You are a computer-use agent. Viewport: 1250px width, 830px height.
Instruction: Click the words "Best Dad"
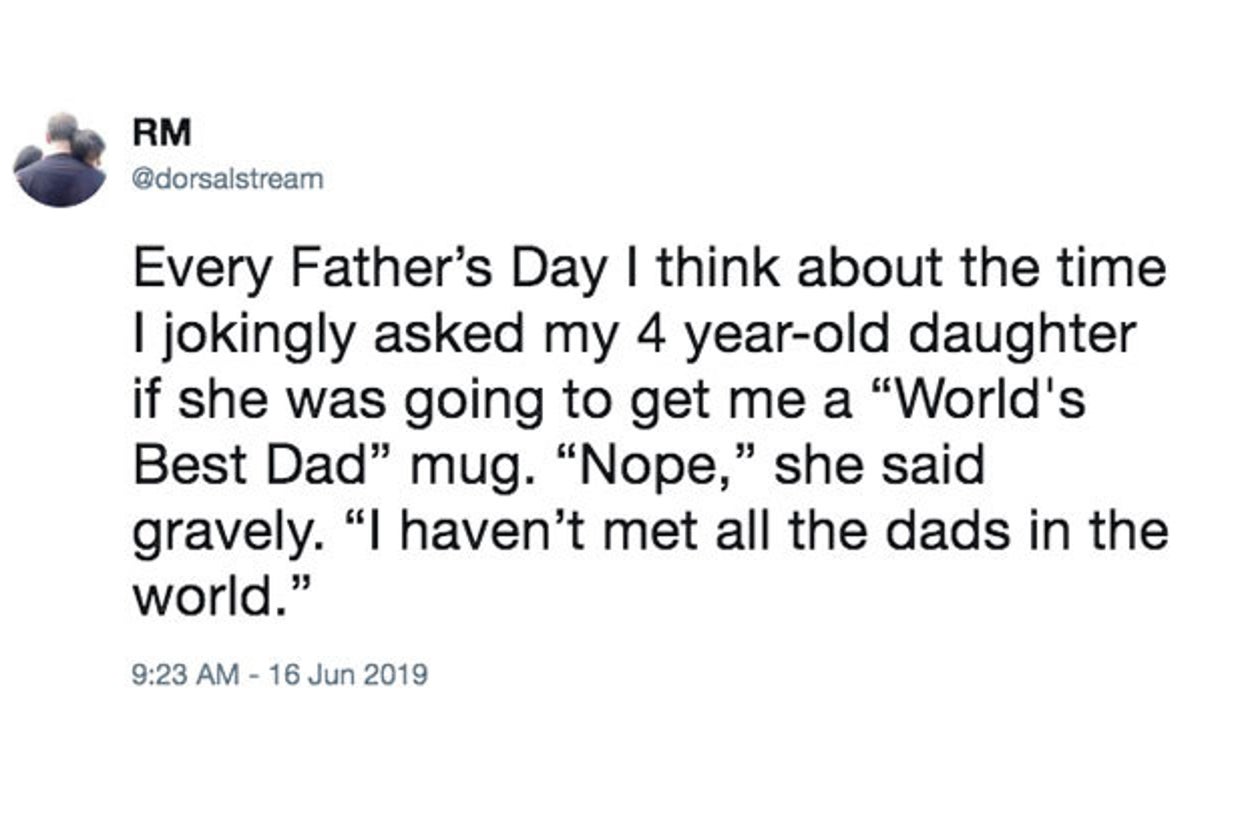pos(258,465)
